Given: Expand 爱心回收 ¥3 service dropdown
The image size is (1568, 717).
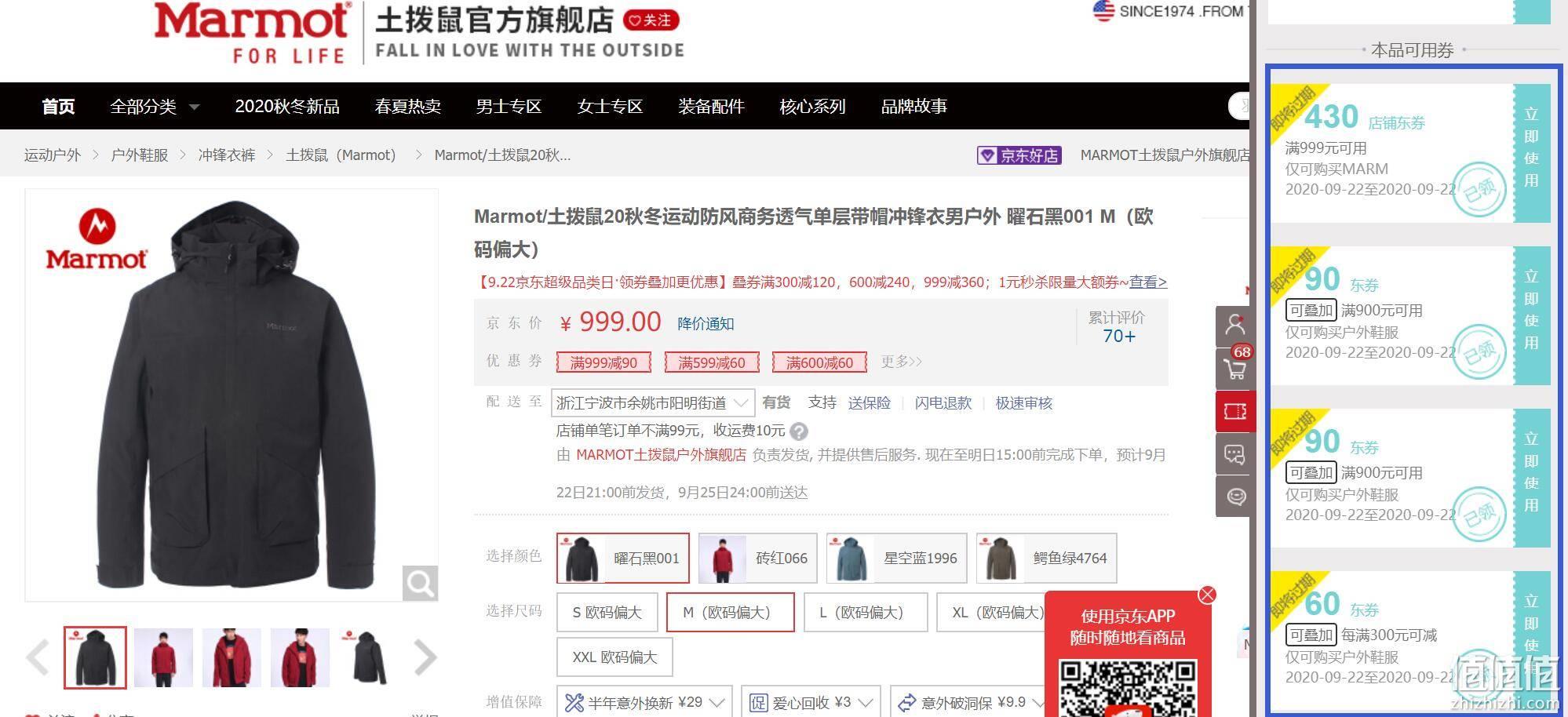Looking at the screenshot, I should [x=811, y=702].
